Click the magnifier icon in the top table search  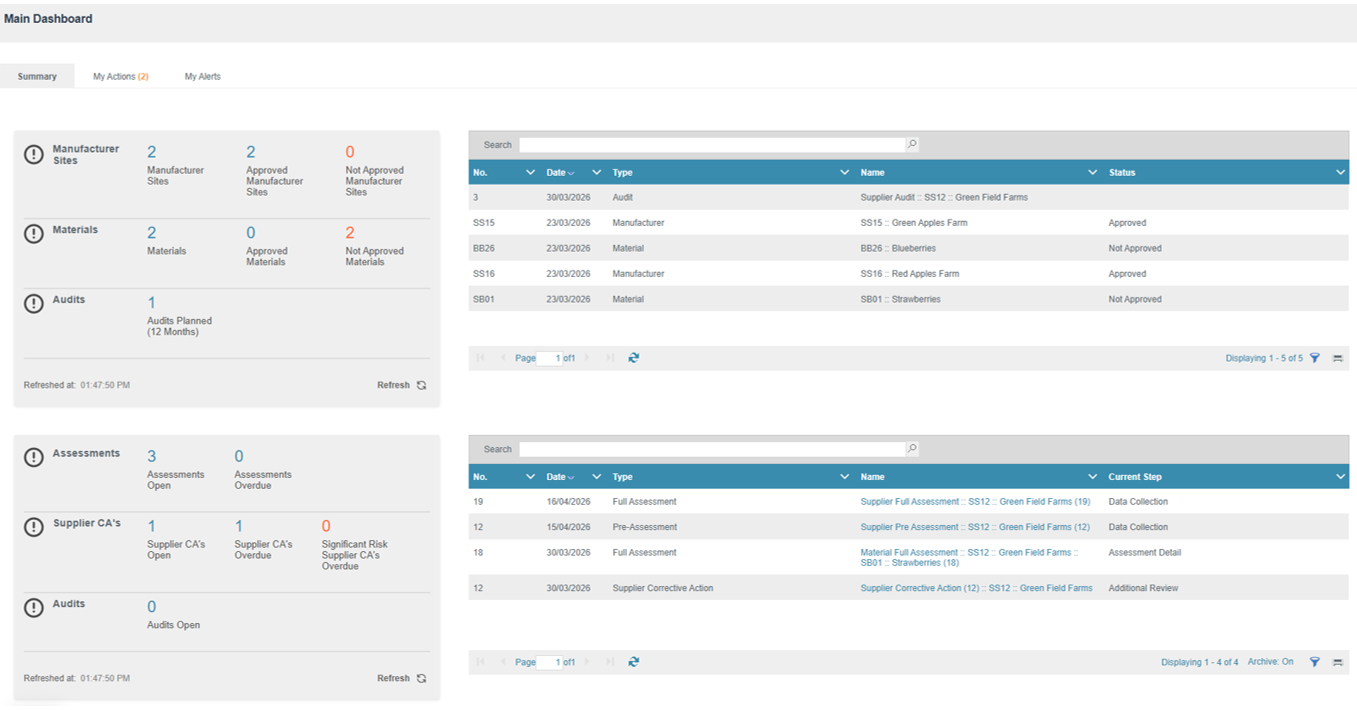click(912, 145)
